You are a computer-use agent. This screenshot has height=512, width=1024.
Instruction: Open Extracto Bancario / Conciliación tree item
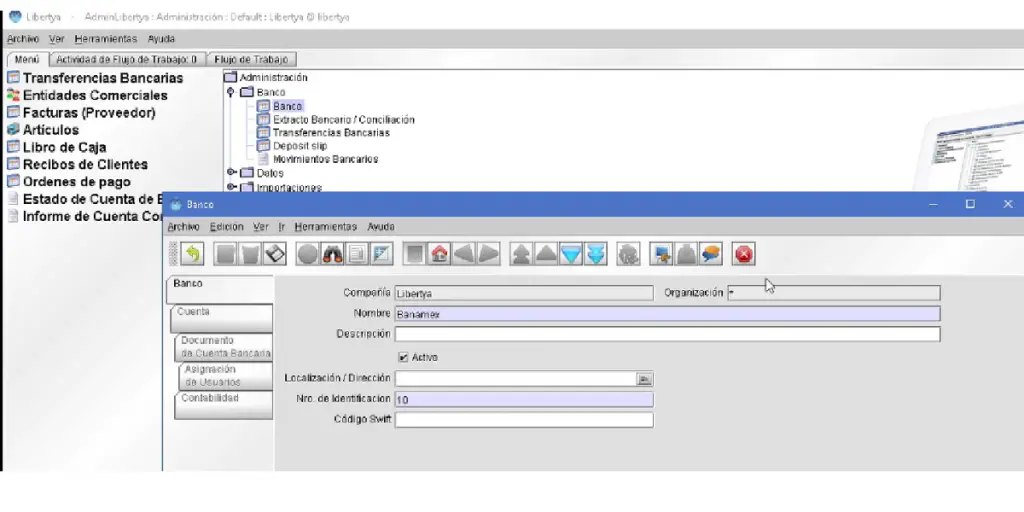coord(343,120)
